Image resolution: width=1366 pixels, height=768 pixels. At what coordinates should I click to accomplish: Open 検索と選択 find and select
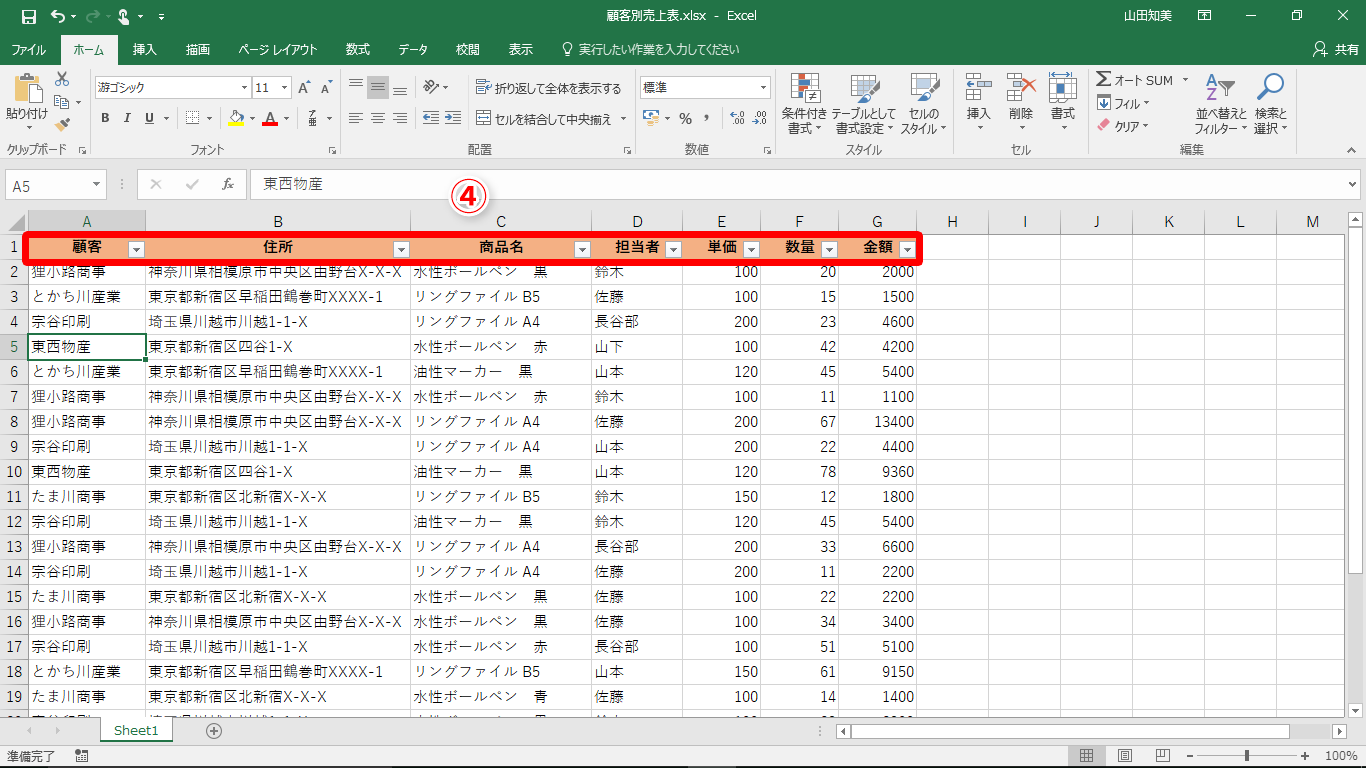click(x=1270, y=104)
